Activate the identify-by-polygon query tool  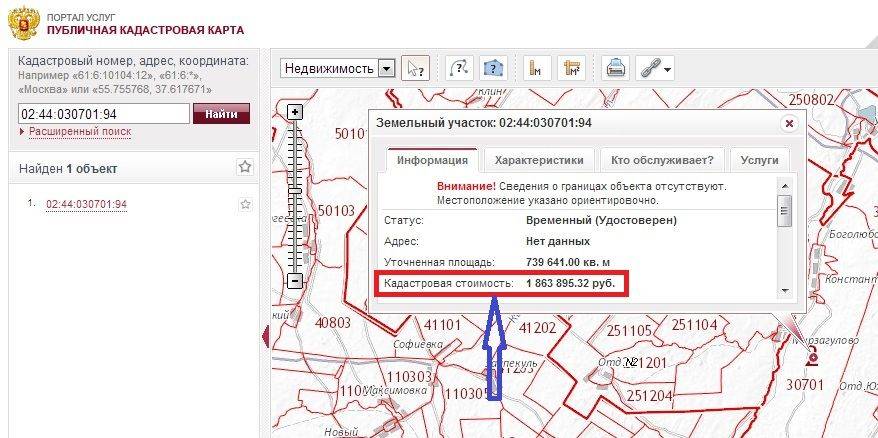(x=491, y=68)
